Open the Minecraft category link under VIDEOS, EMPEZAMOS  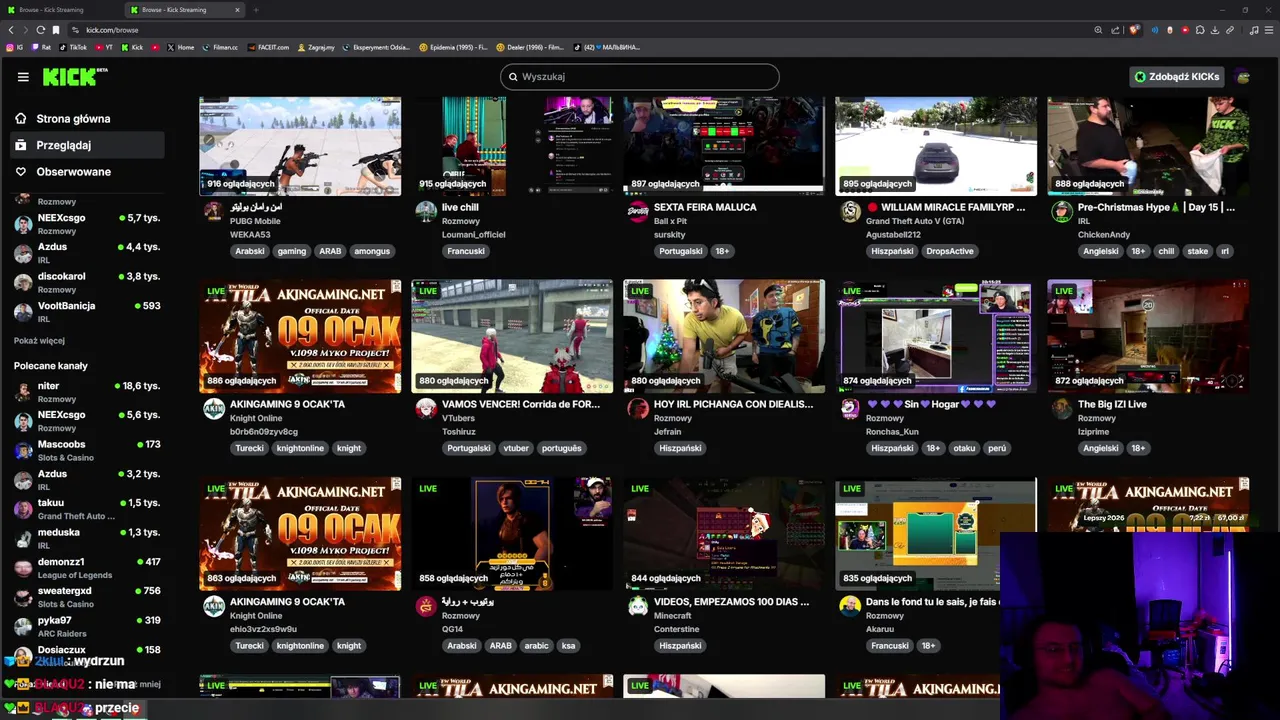(672, 616)
